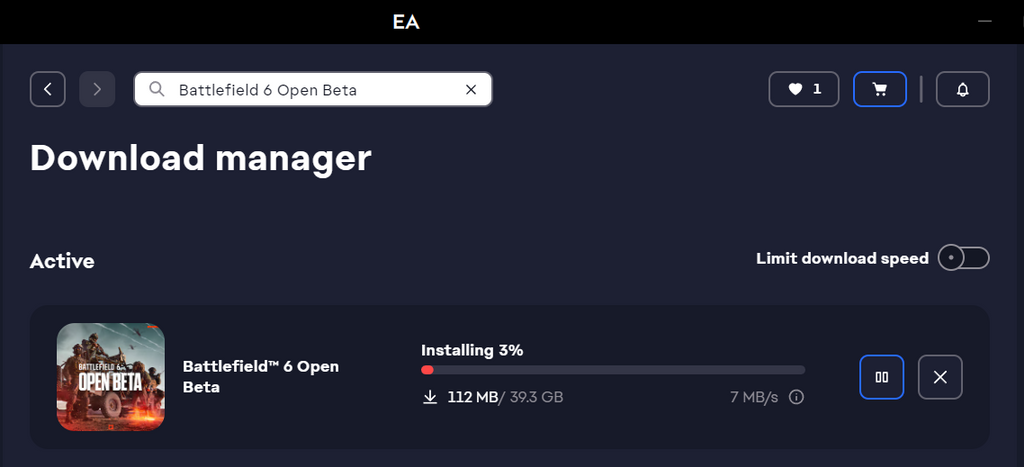Viewport: 1024px width, 467px height.
Task: Click the installing progress bar
Action: pos(613,370)
